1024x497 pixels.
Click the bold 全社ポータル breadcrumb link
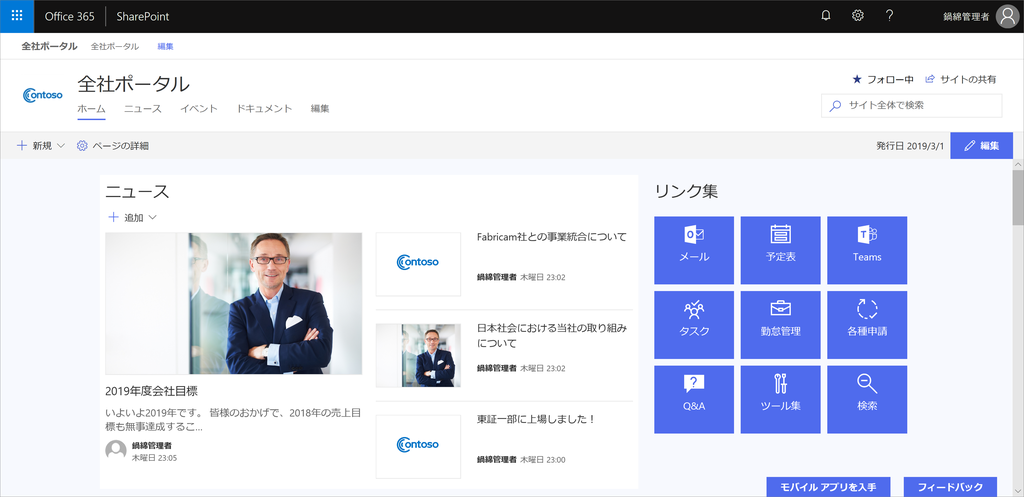(x=50, y=46)
